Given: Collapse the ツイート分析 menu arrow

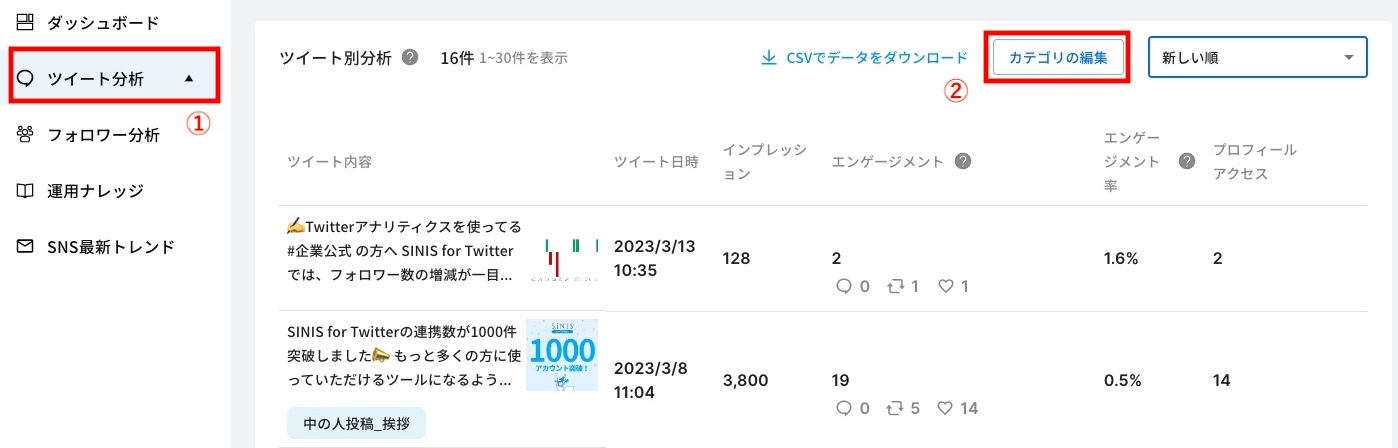Looking at the screenshot, I should click(x=190, y=79).
